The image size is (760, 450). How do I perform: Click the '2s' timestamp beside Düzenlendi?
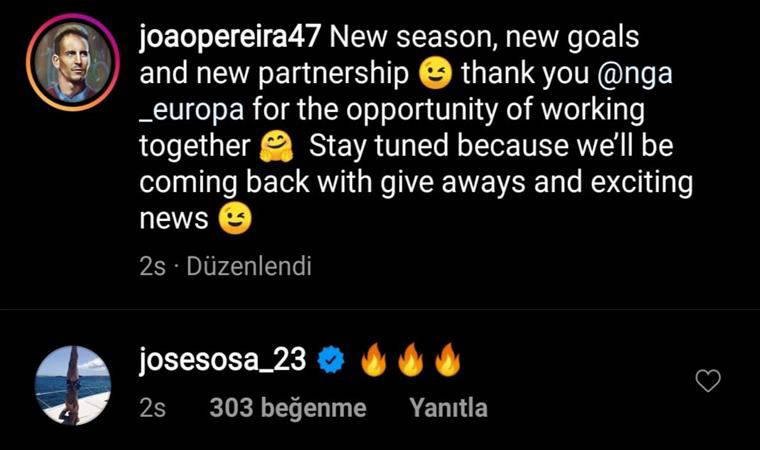coord(153,266)
